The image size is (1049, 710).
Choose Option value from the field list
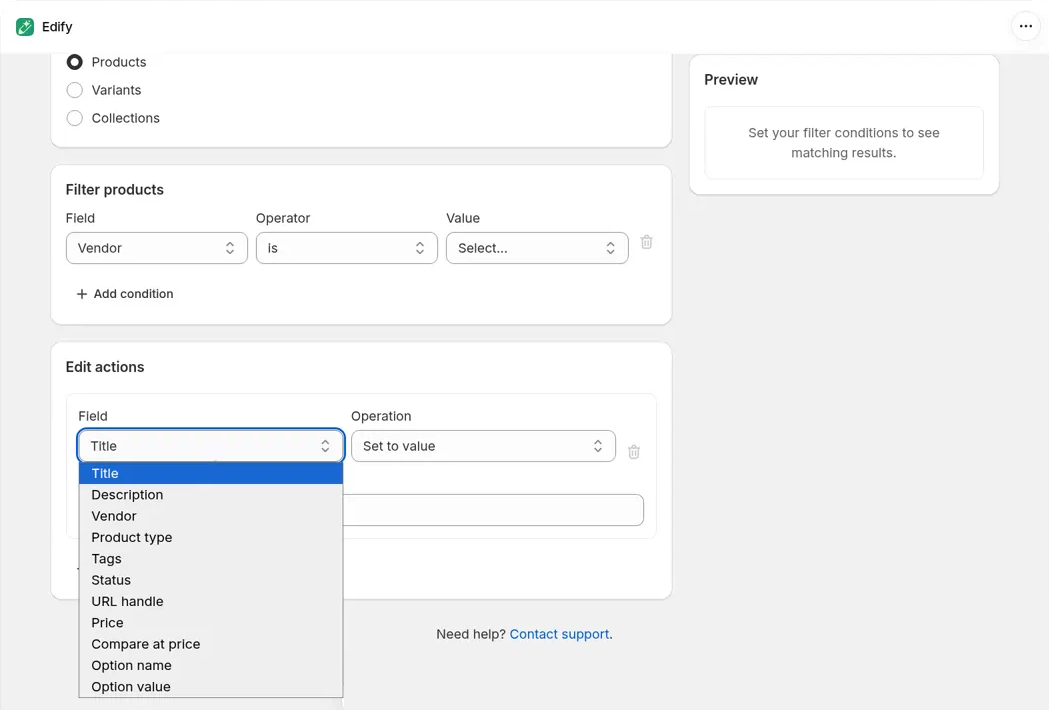click(211, 687)
